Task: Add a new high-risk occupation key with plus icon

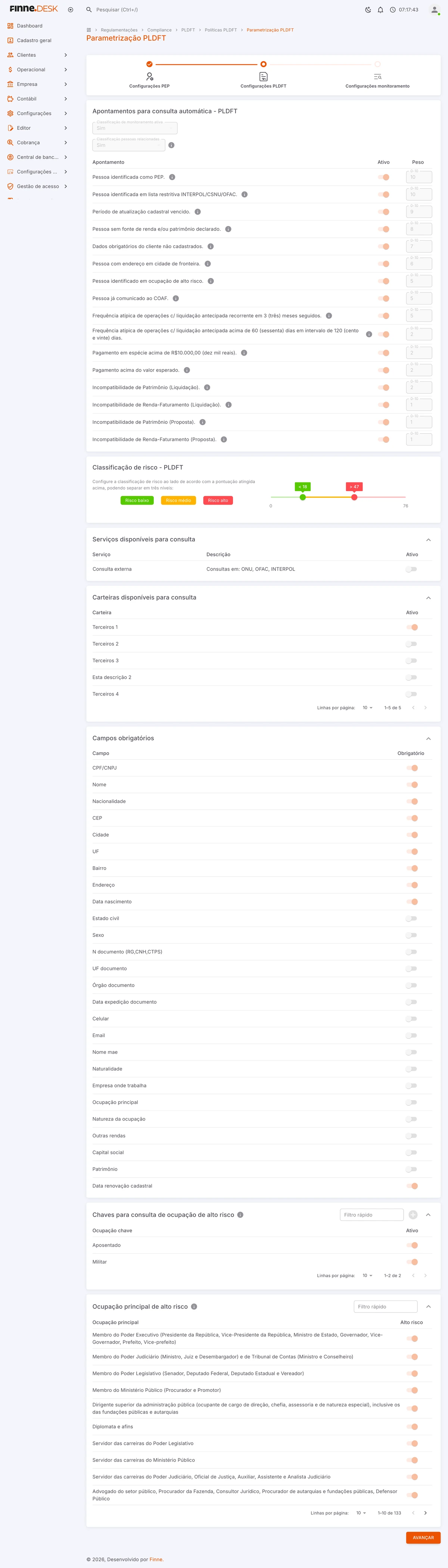Action: tap(413, 1214)
